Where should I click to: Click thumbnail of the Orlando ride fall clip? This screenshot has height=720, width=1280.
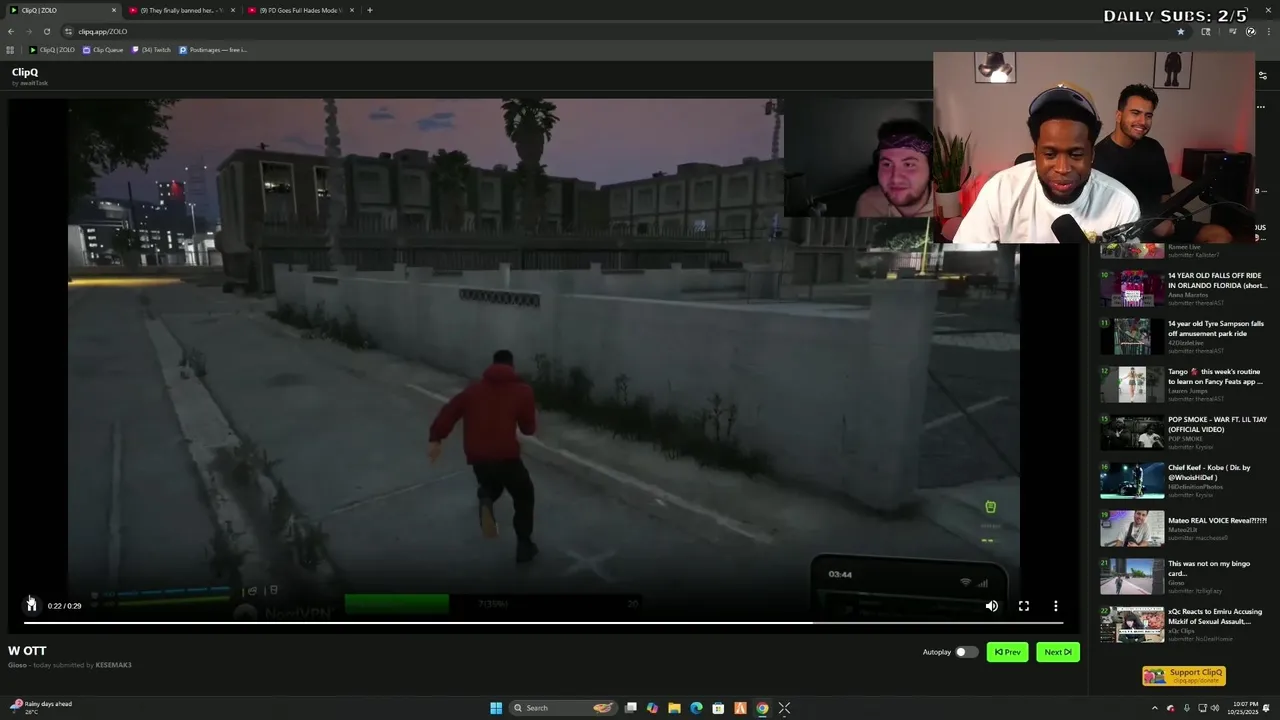pyautogui.click(x=1132, y=289)
